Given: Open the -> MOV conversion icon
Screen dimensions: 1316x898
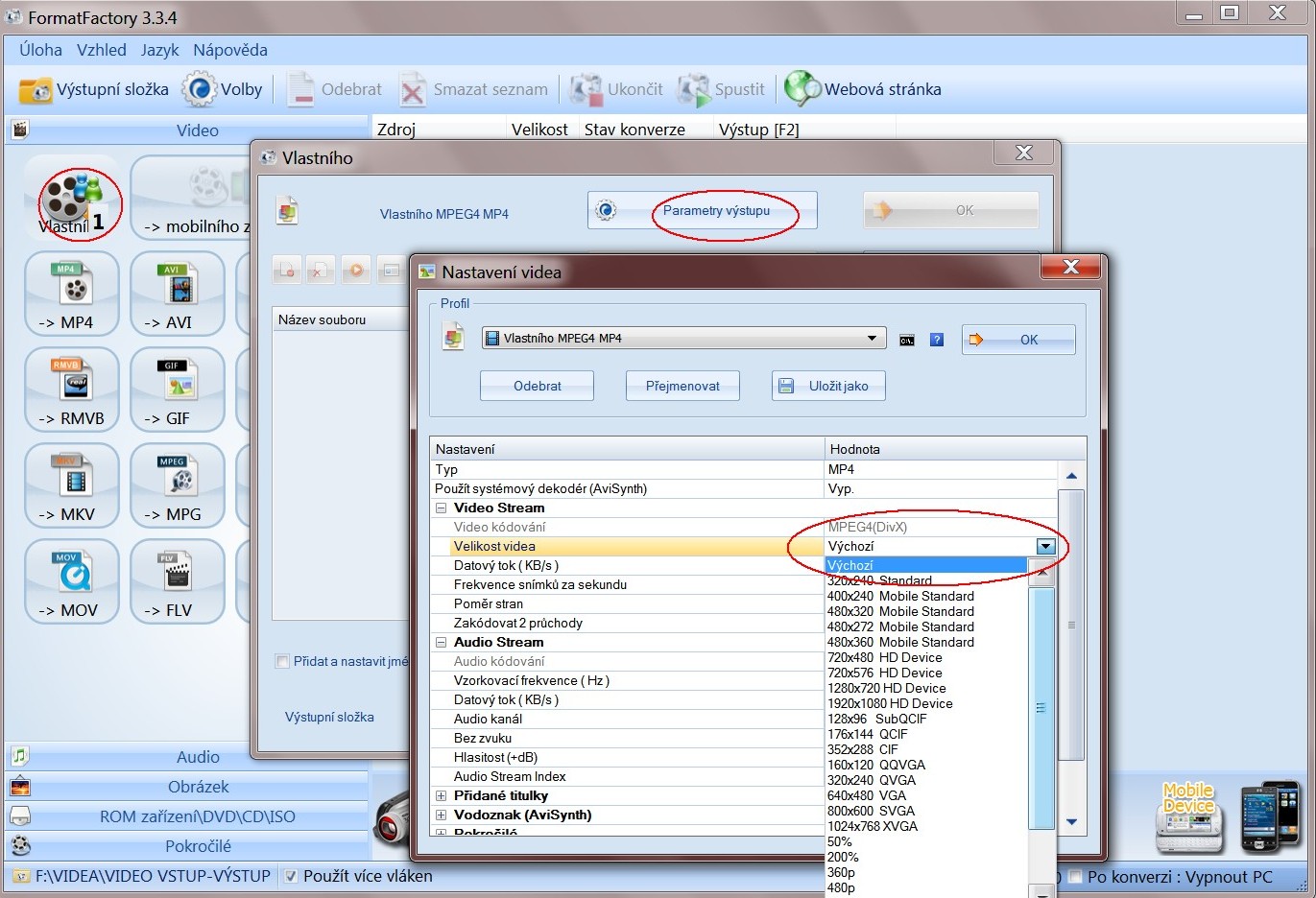Looking at the screenshot, I should (72, 581).
